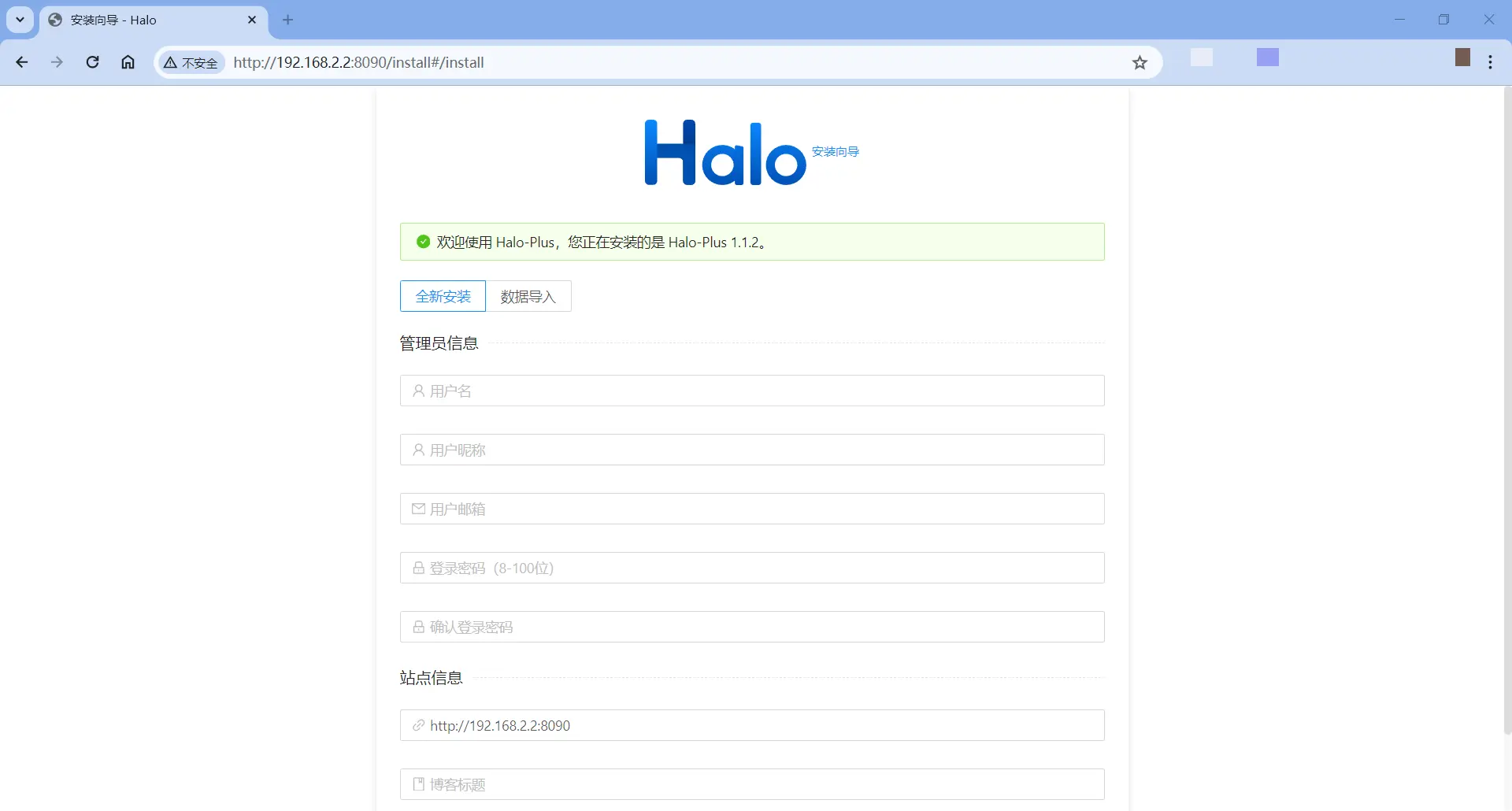Viewport: 1512px width, 811px height.
Task: Focus the 登录密码 (8-100位) field
Action: pyautogui.click(x=752, y=568)
